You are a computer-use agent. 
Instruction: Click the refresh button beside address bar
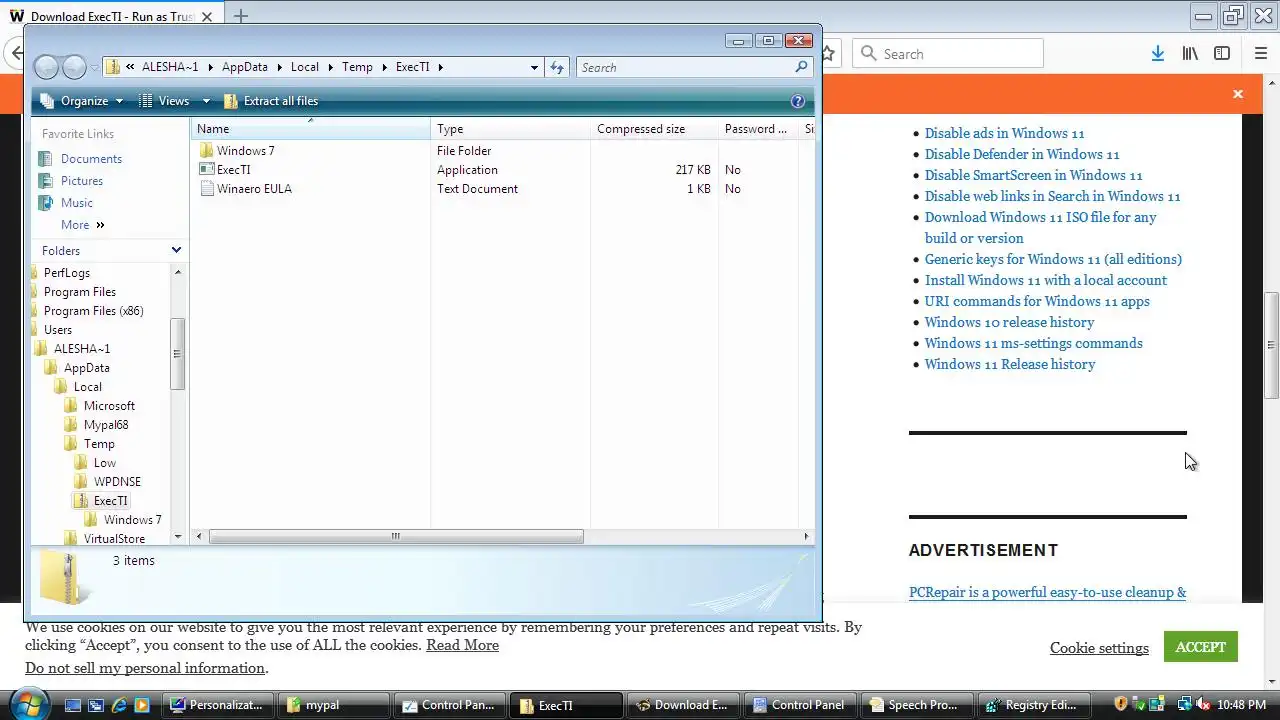(557, 67)
